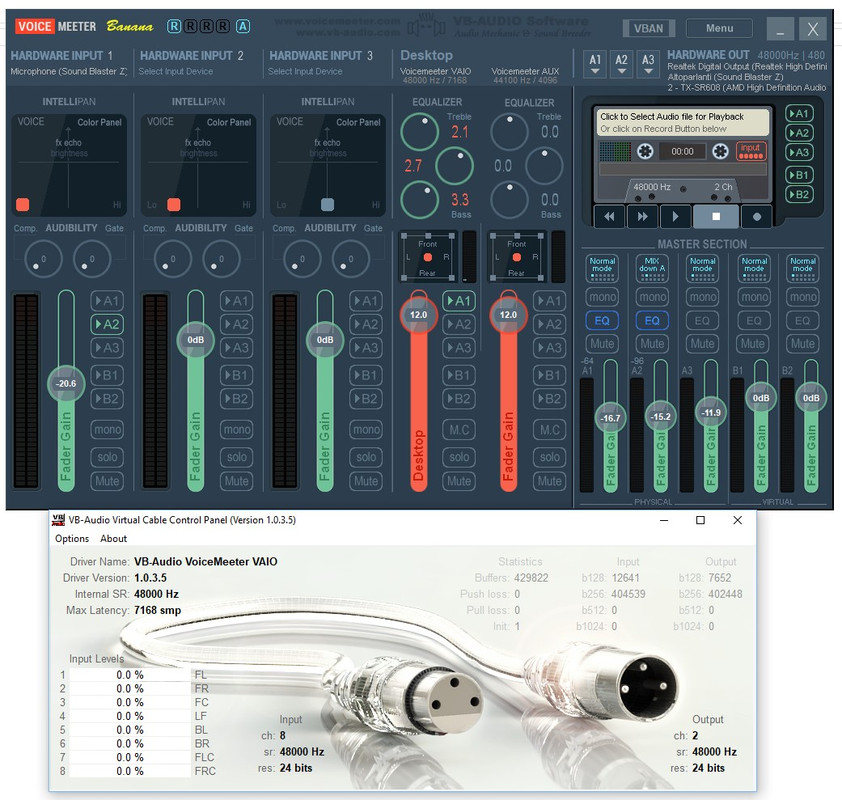The height and width of the screenshot is (800, 842).
Task: Open A1 hardware output device dropdown
Action: pos(595,64)
